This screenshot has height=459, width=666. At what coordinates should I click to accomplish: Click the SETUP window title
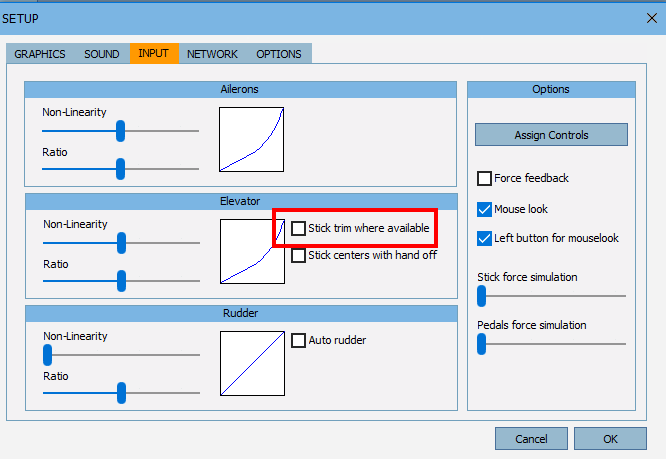click(x=20, y=19)
